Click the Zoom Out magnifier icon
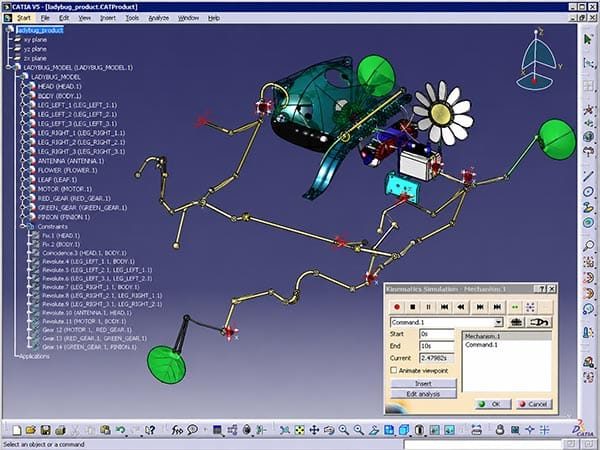The image size is (600, 450). pyautogui.click(x=359, y=430)
